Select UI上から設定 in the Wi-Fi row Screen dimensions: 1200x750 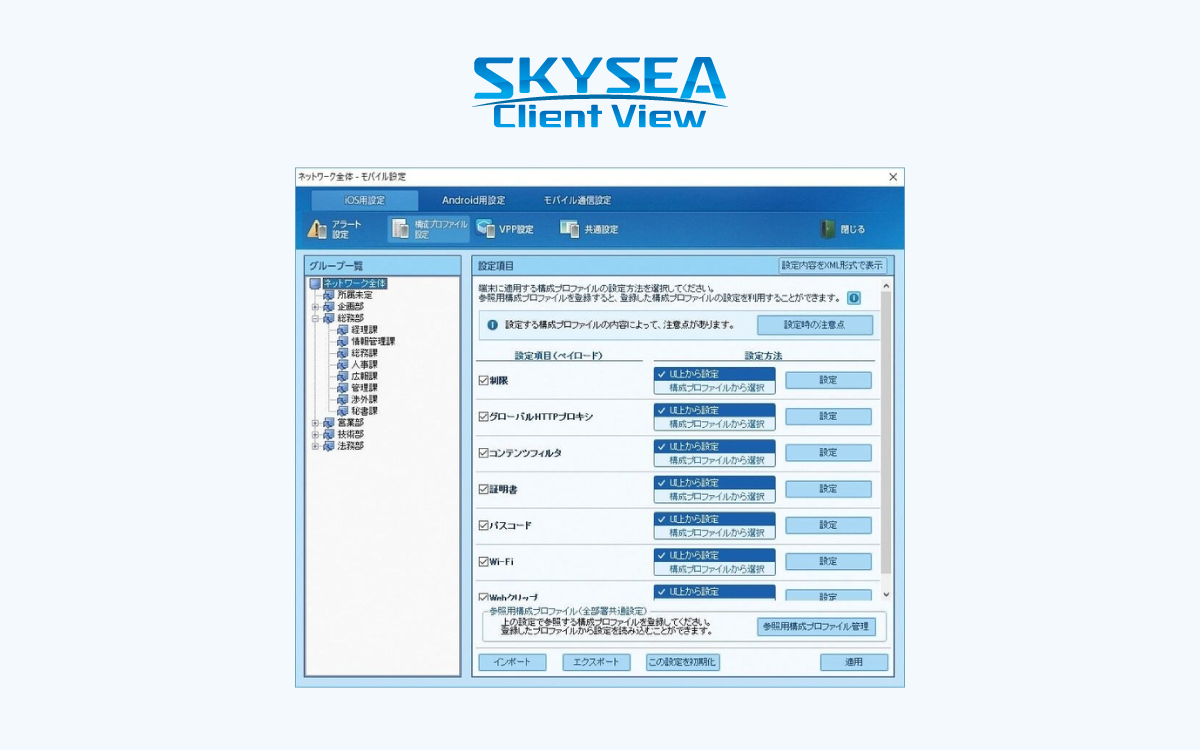(x=715, y=555)
